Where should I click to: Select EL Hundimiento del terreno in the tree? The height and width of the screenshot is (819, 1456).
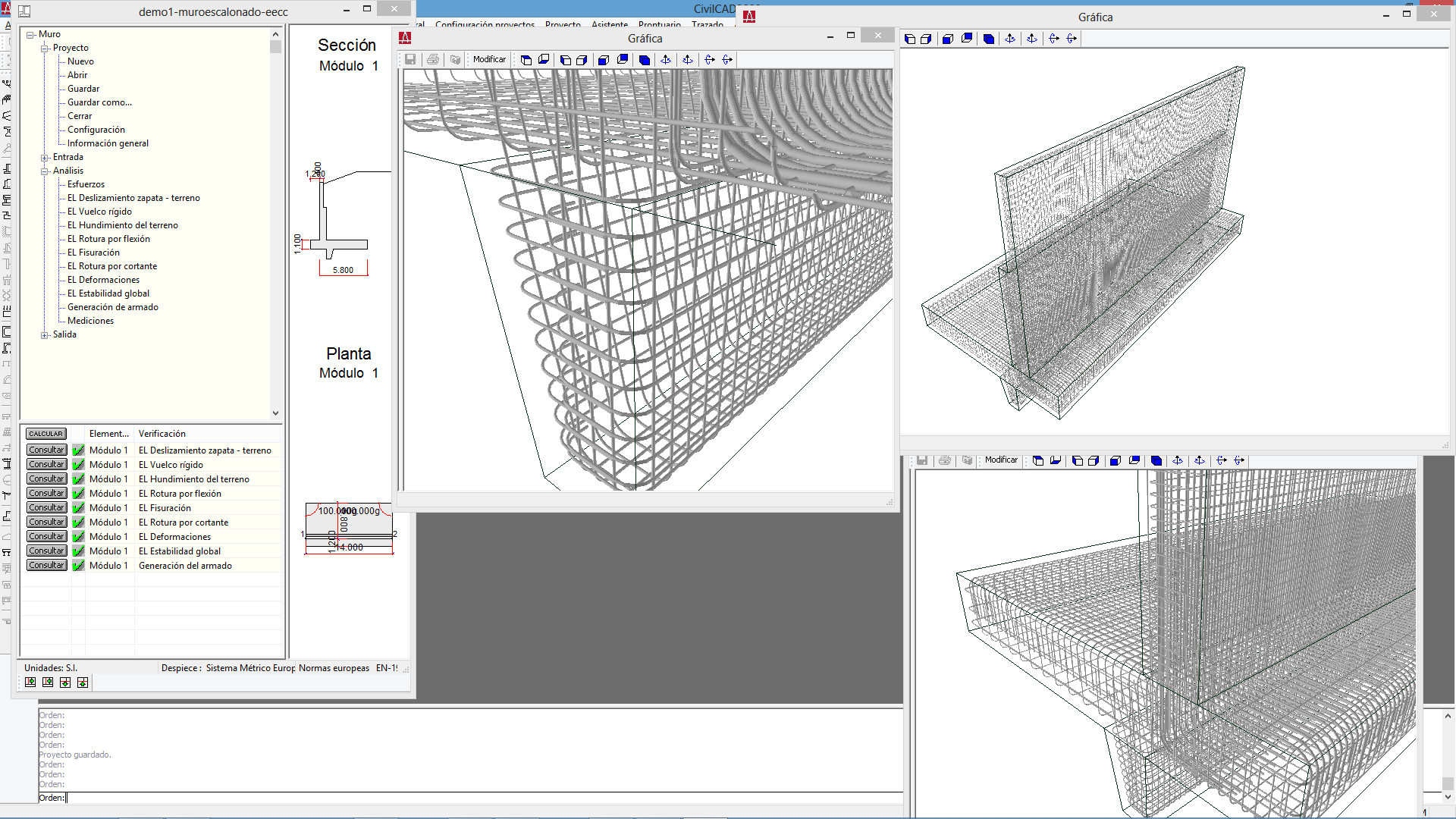coord(122,225)
